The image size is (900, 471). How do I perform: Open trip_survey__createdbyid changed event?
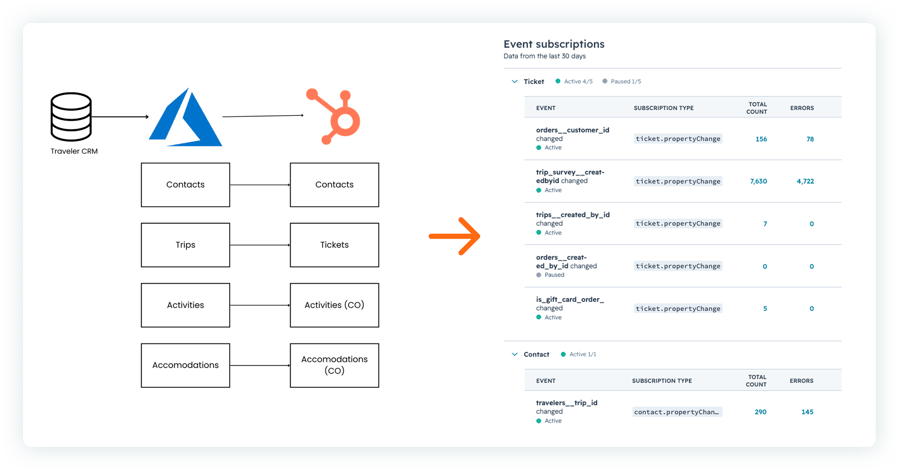tap(570, 177)
